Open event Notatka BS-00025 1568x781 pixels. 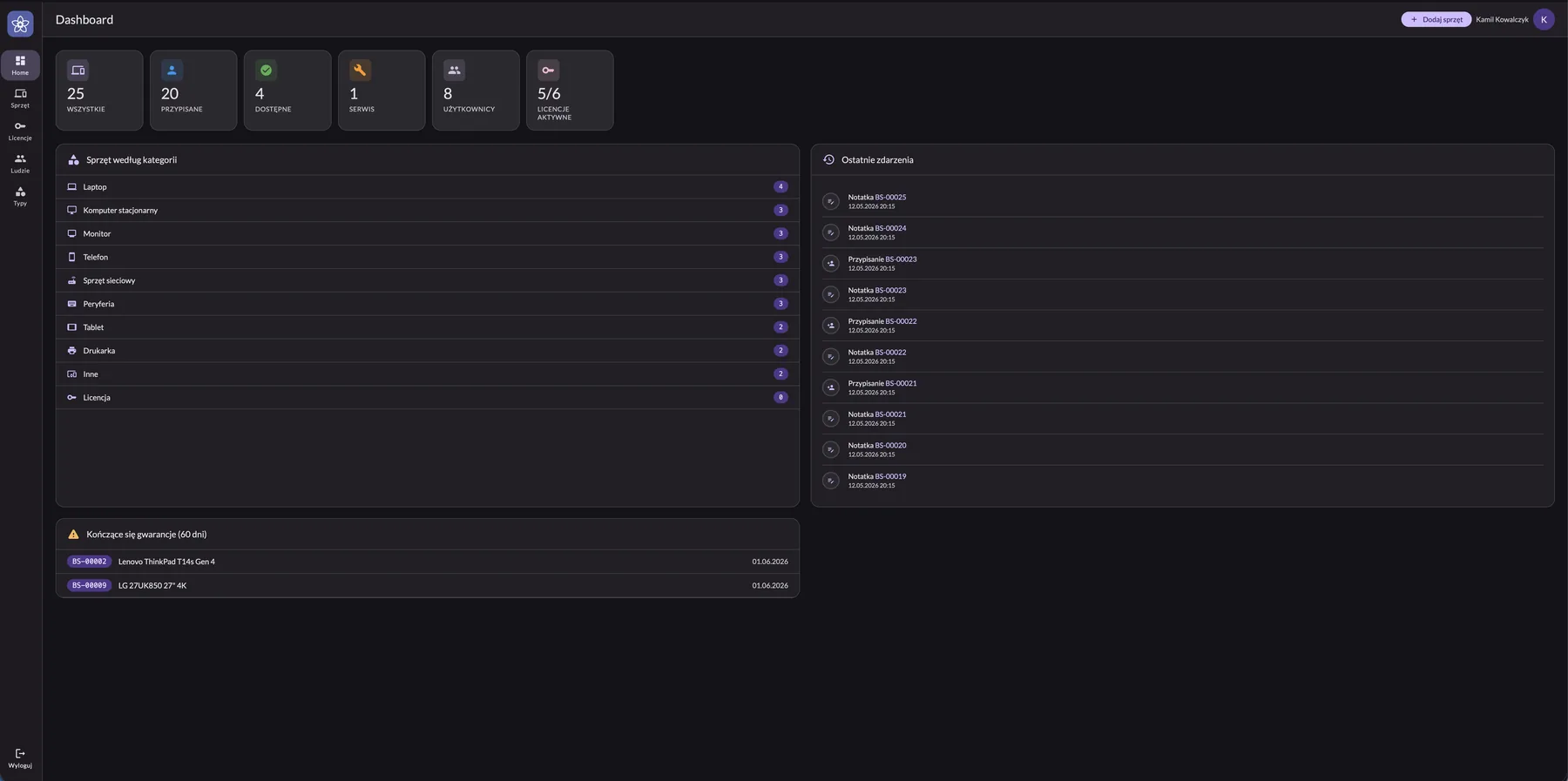[1182, 201]
